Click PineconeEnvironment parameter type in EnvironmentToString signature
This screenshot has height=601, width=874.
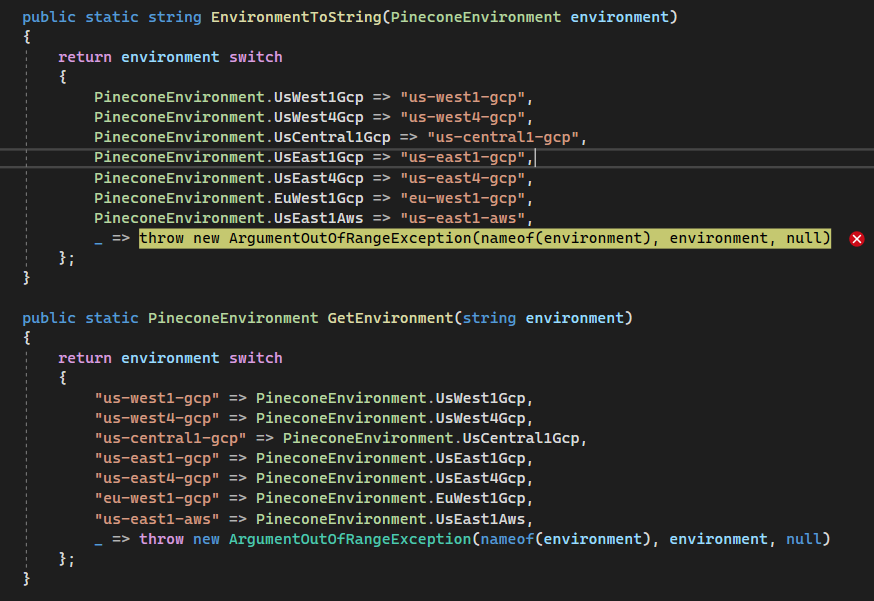(x=475, y=17)
